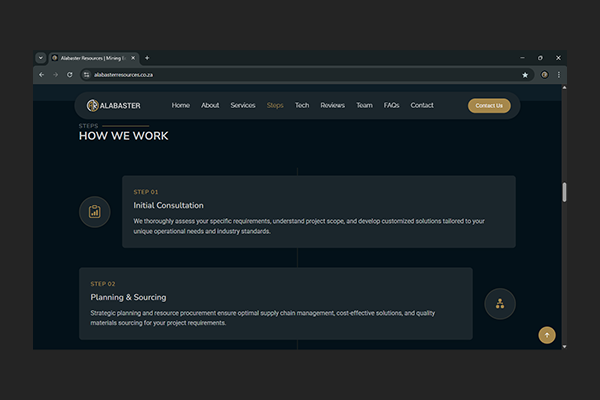
Task: Navigate to Home section
Action: point(181,105)
